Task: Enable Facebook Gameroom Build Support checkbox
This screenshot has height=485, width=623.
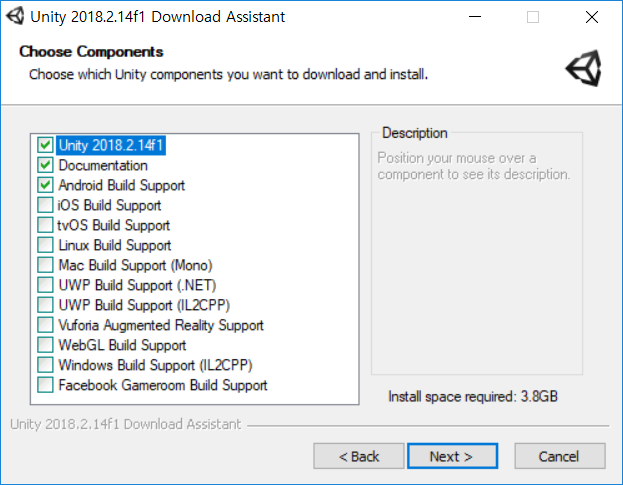Action: pyautogui.click(x=45, y=385)
